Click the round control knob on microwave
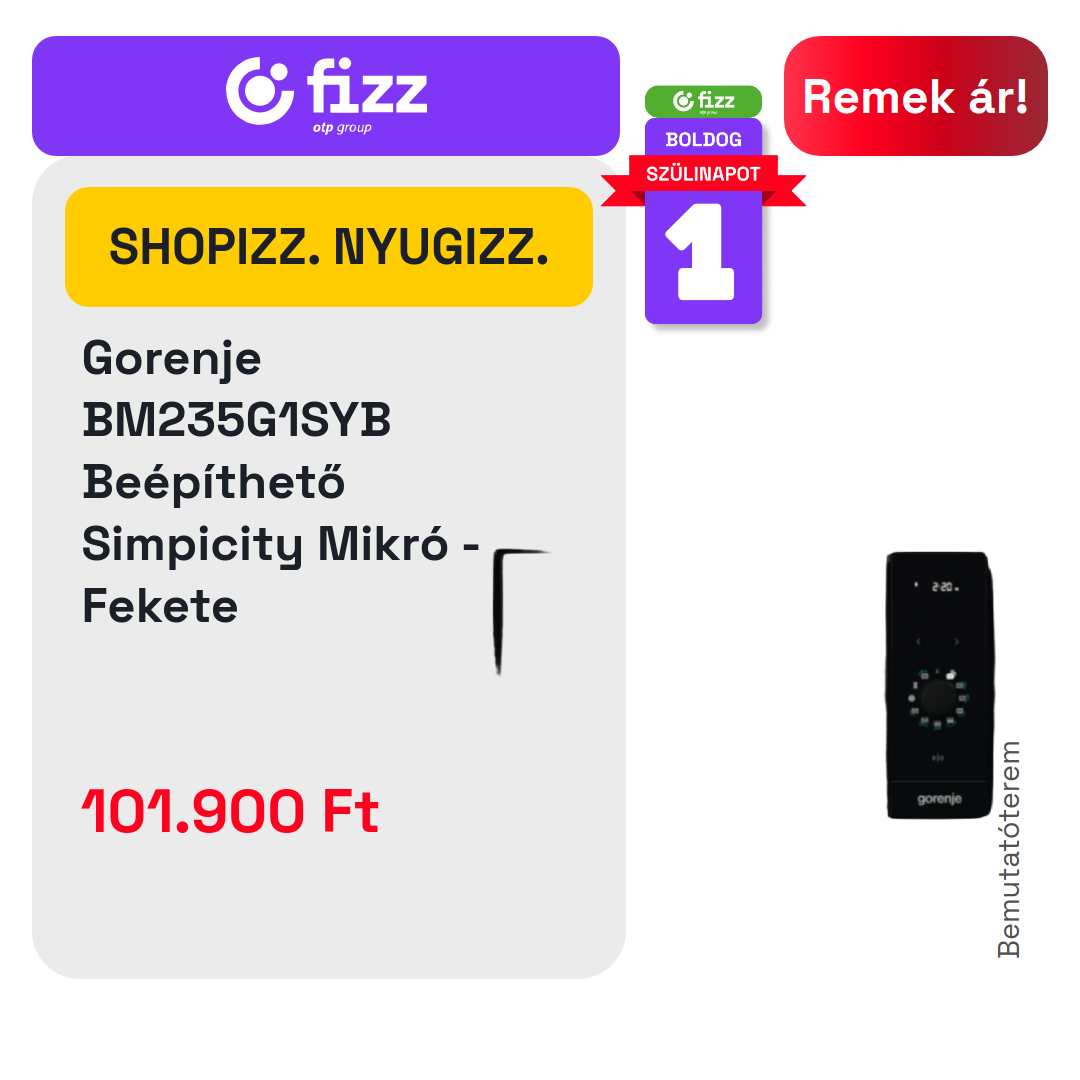Viewport: 1080px width, 1080px height. point(938,698)
